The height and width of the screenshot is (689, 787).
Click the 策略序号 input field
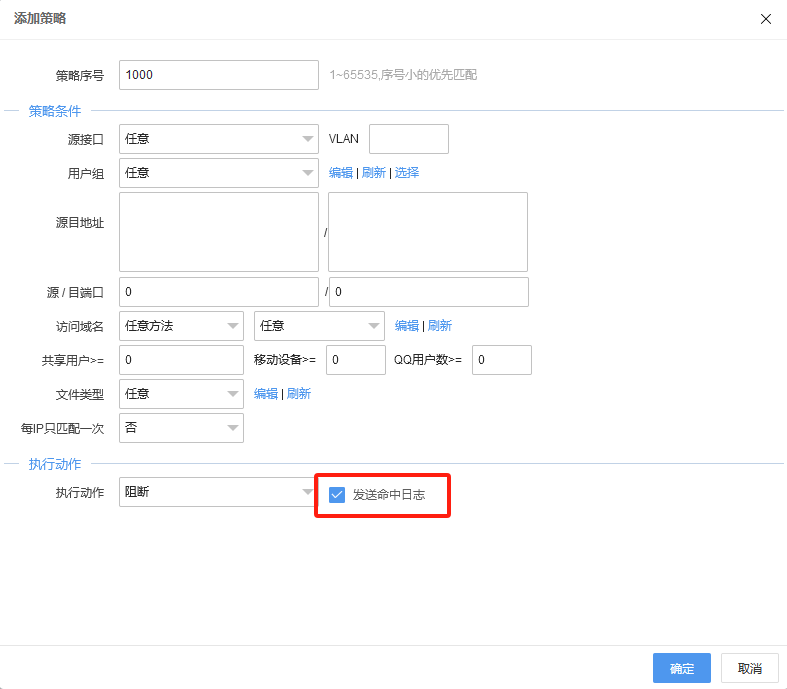click(x=218, y=75)
